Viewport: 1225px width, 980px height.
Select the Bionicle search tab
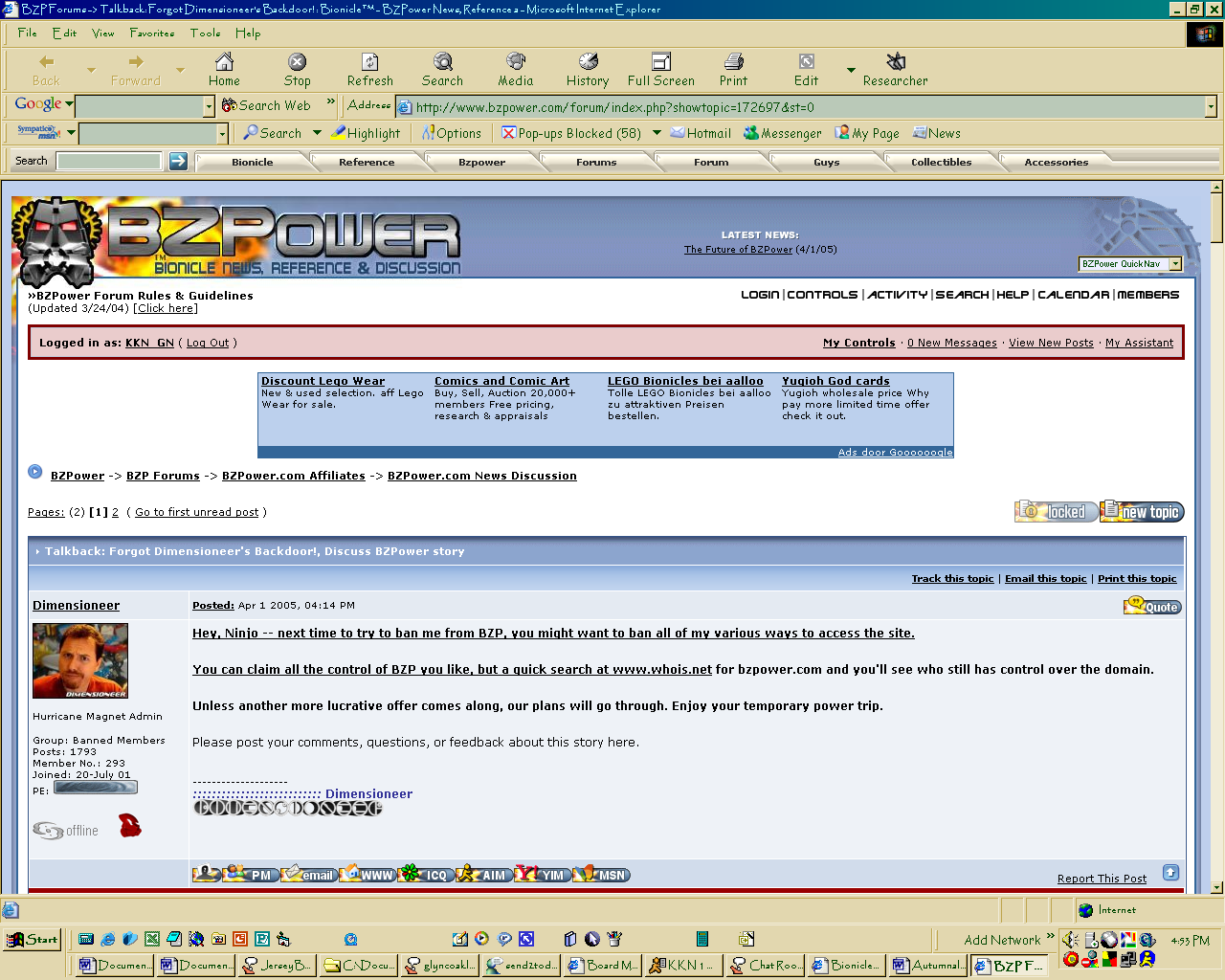point(253,162)
